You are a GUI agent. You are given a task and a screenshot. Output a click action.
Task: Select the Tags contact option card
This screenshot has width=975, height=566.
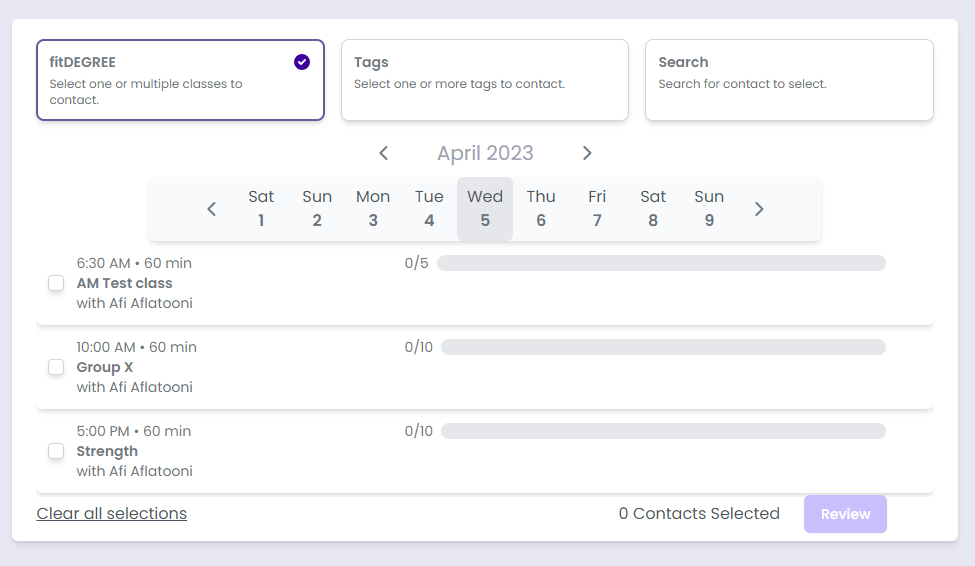485,80
